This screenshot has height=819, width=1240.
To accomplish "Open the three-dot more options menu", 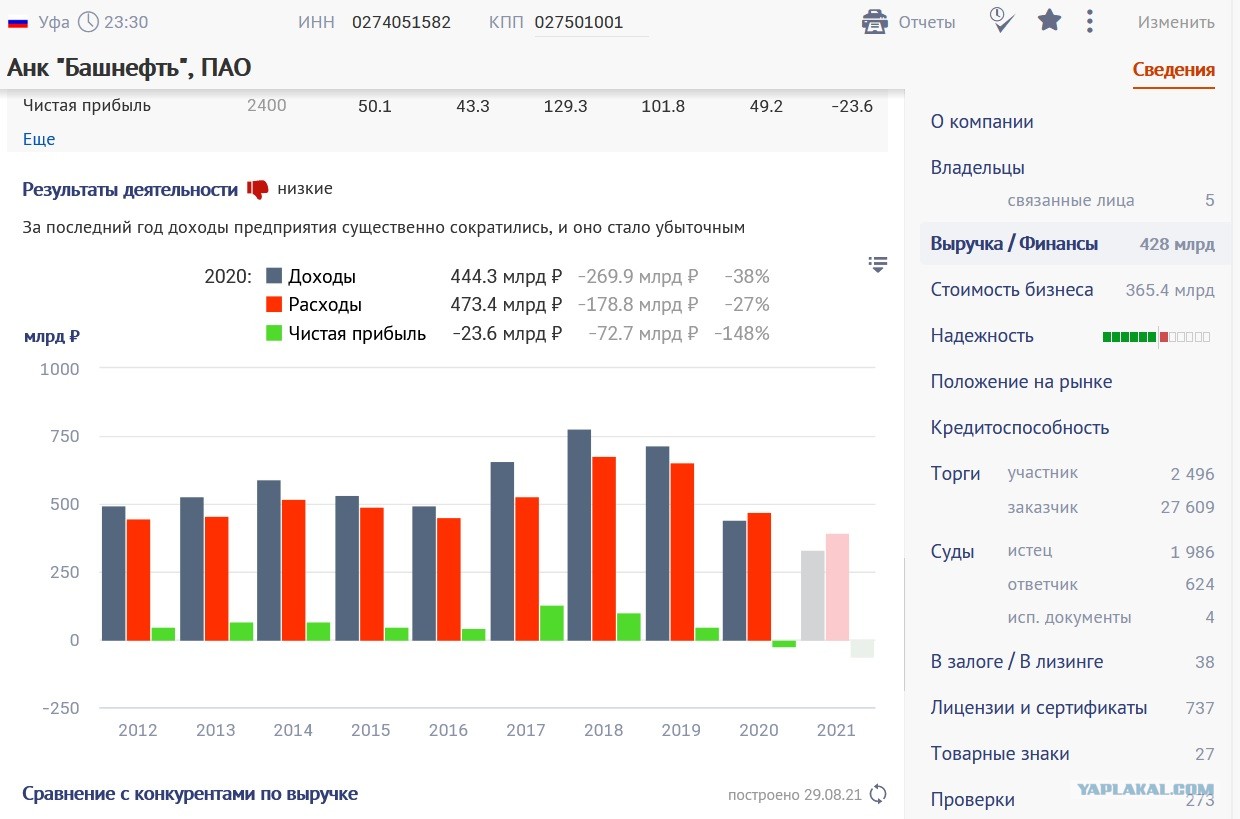I will click(x=1090, y=21).
